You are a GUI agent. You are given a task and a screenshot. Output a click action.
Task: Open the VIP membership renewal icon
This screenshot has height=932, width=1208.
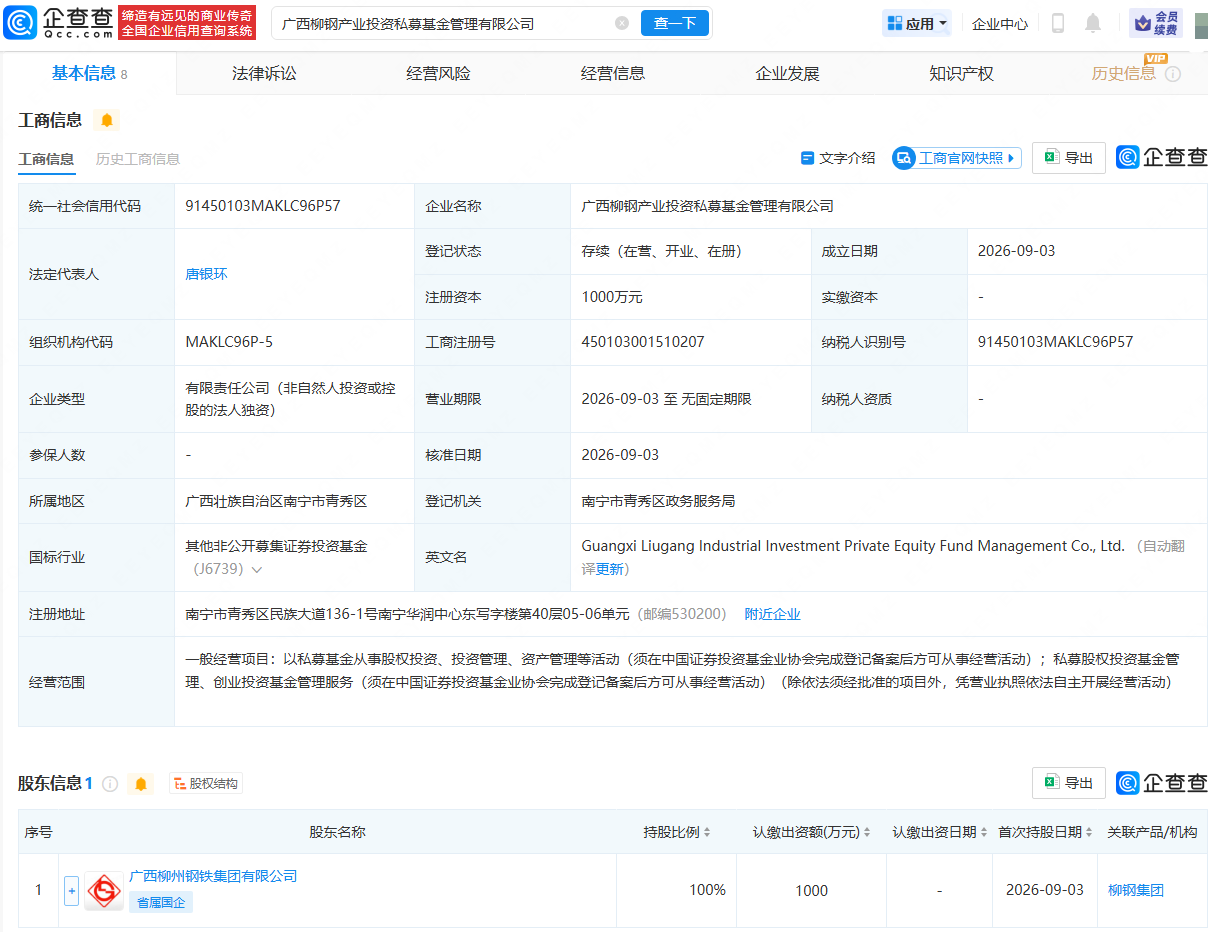click(1156, 23)
